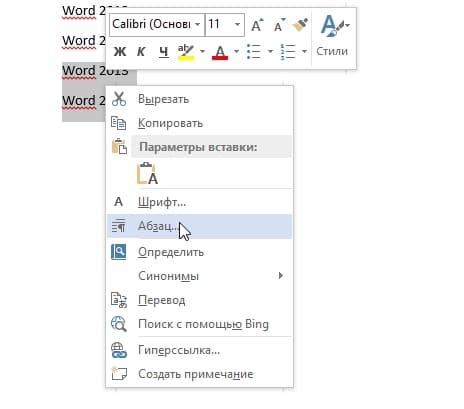Click the bulleted list icon
This screenshot has width=464, height=409.
click(x=253, y=51)
